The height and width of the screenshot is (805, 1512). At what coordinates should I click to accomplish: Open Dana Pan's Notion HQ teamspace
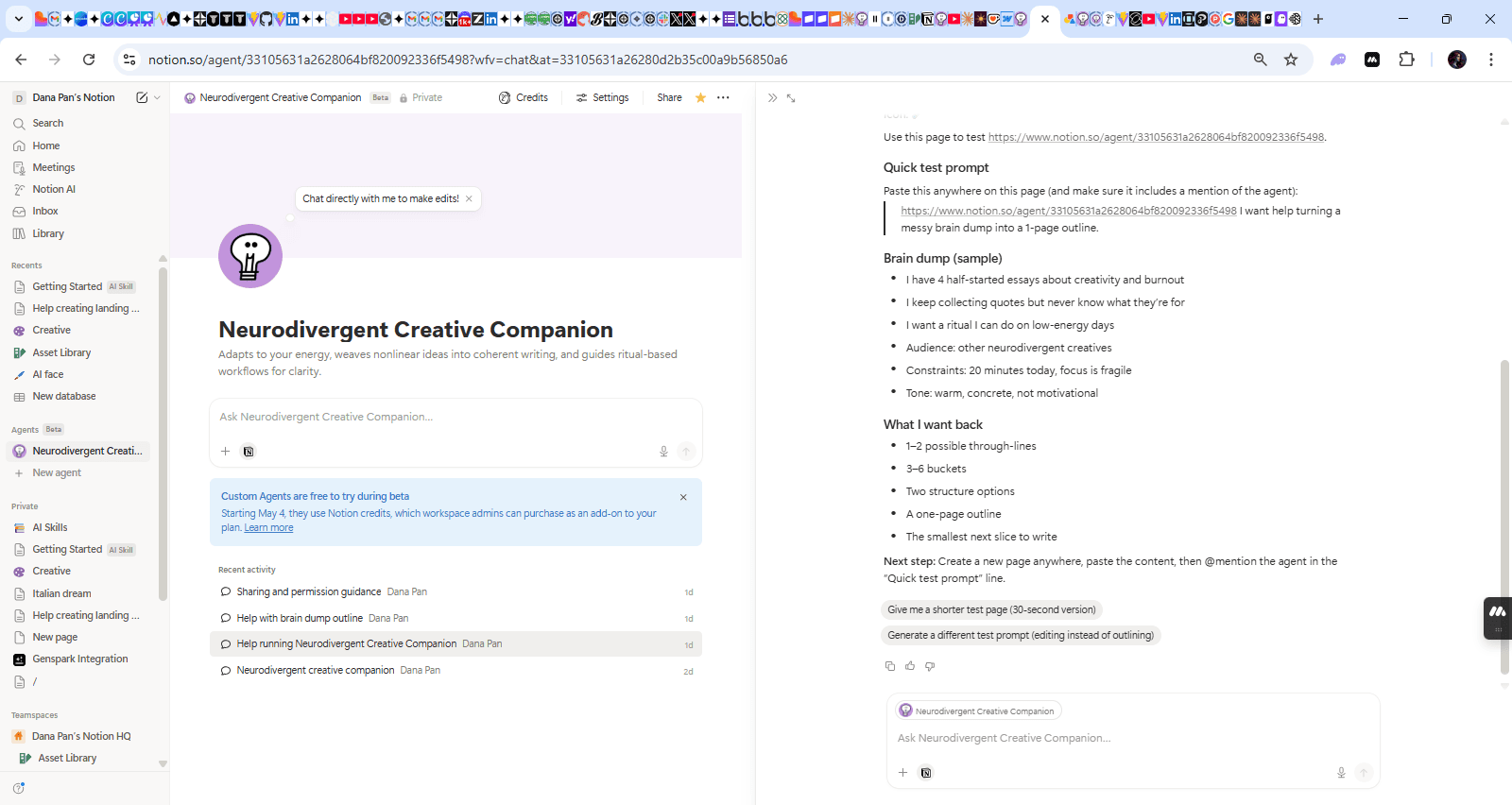pos(80,736)
